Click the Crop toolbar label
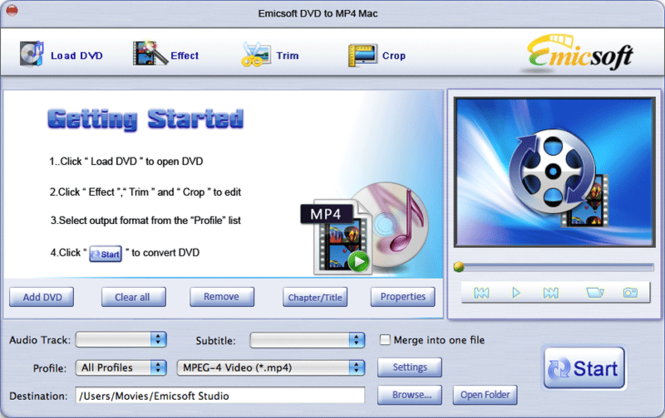 tap(394, 56)
